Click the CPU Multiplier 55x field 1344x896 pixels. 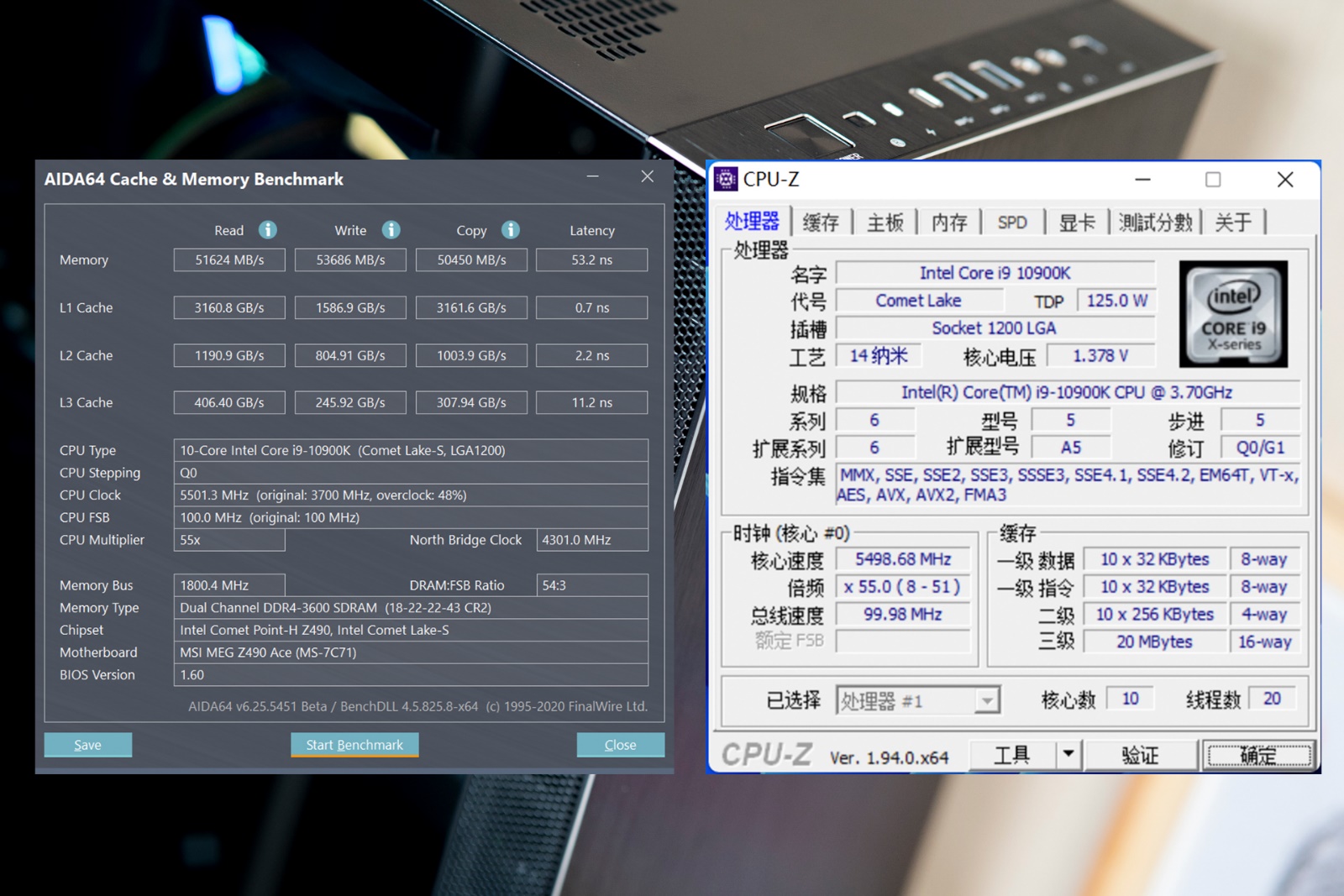tap(229, 540)
